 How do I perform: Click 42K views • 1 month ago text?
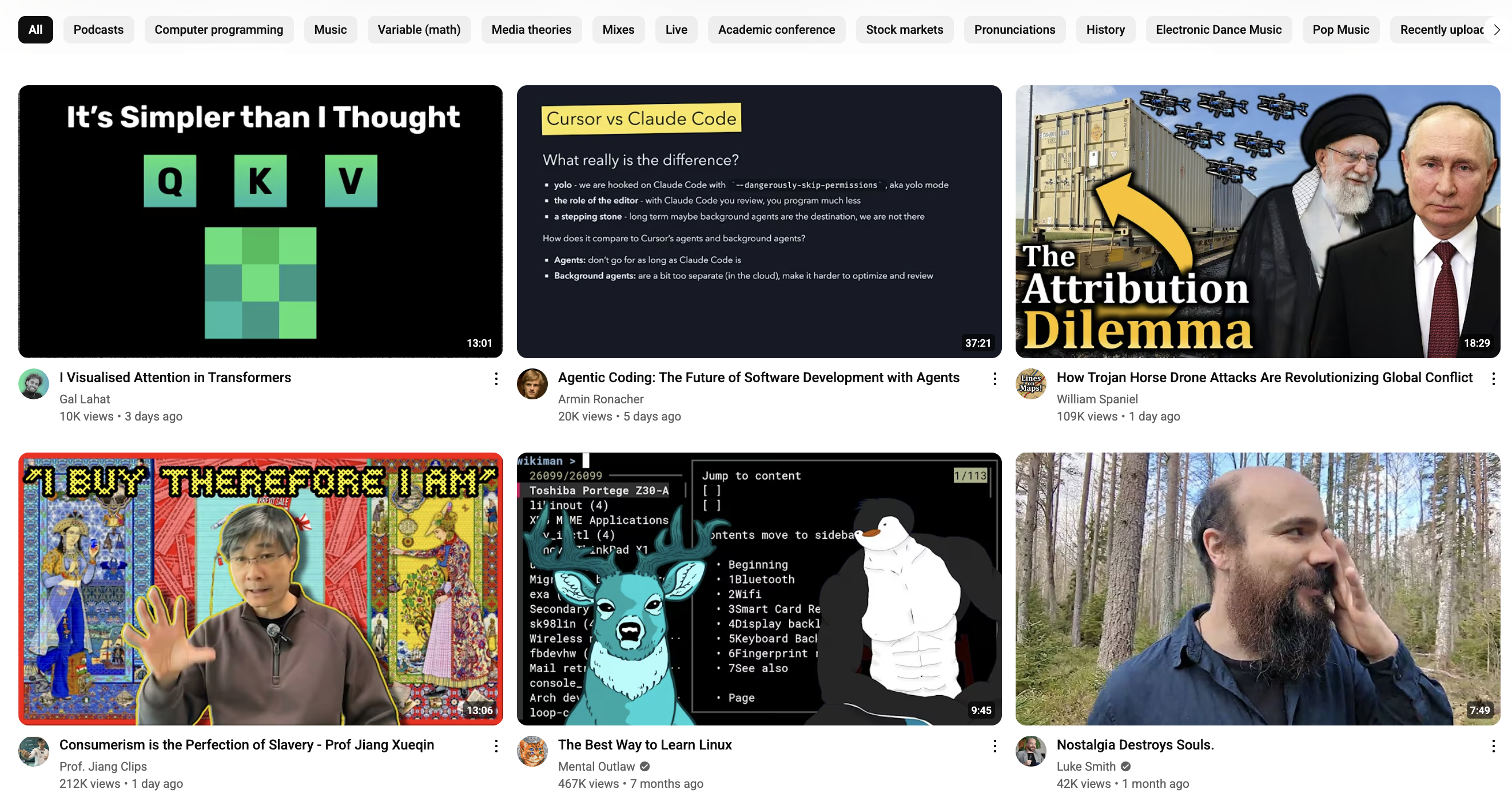pos(1123,784)
